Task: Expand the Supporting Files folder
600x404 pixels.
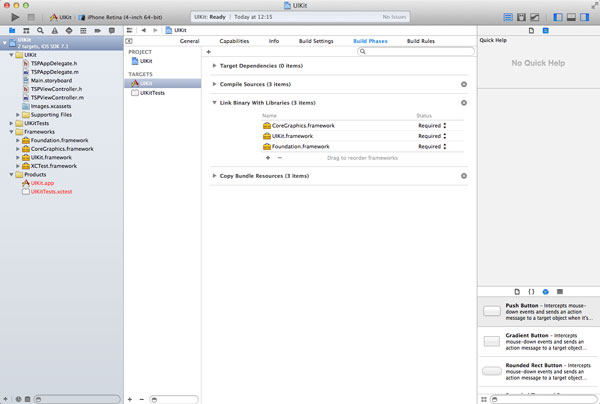Action: coord(18,115)
